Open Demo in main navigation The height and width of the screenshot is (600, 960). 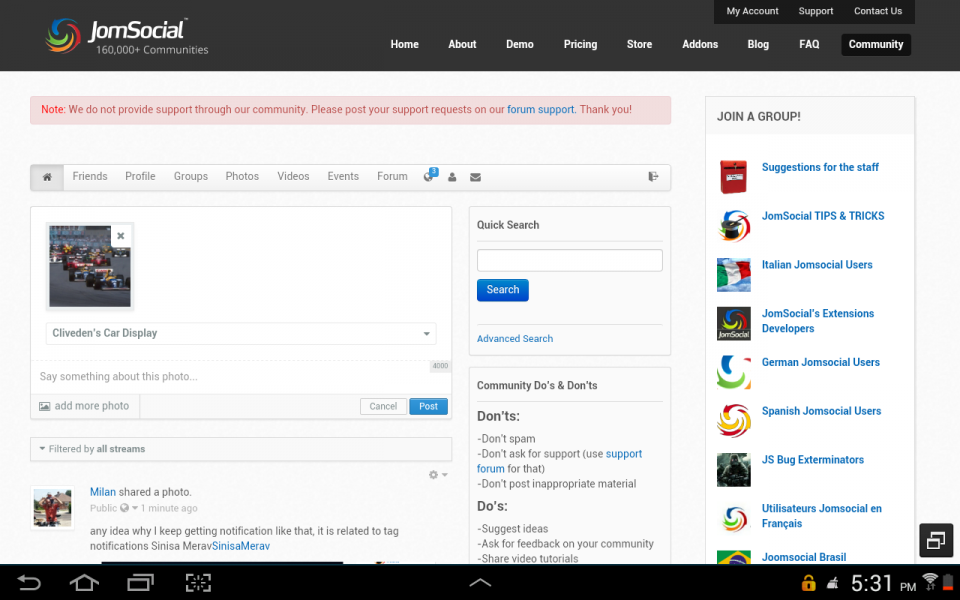520,44
